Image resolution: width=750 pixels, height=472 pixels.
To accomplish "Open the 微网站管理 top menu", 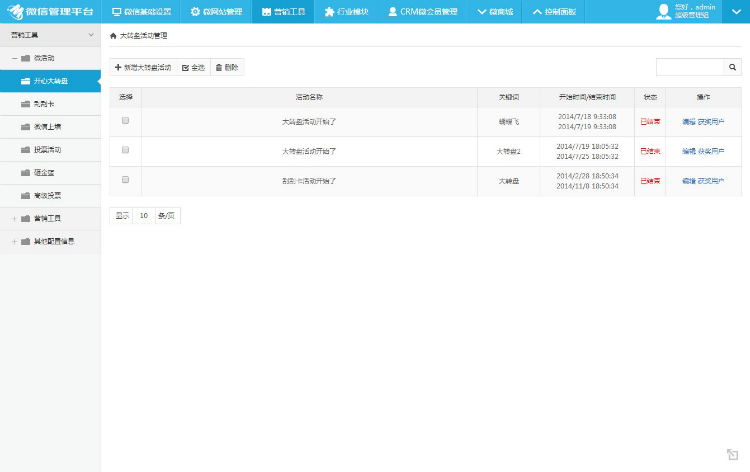I will point(215,12).
